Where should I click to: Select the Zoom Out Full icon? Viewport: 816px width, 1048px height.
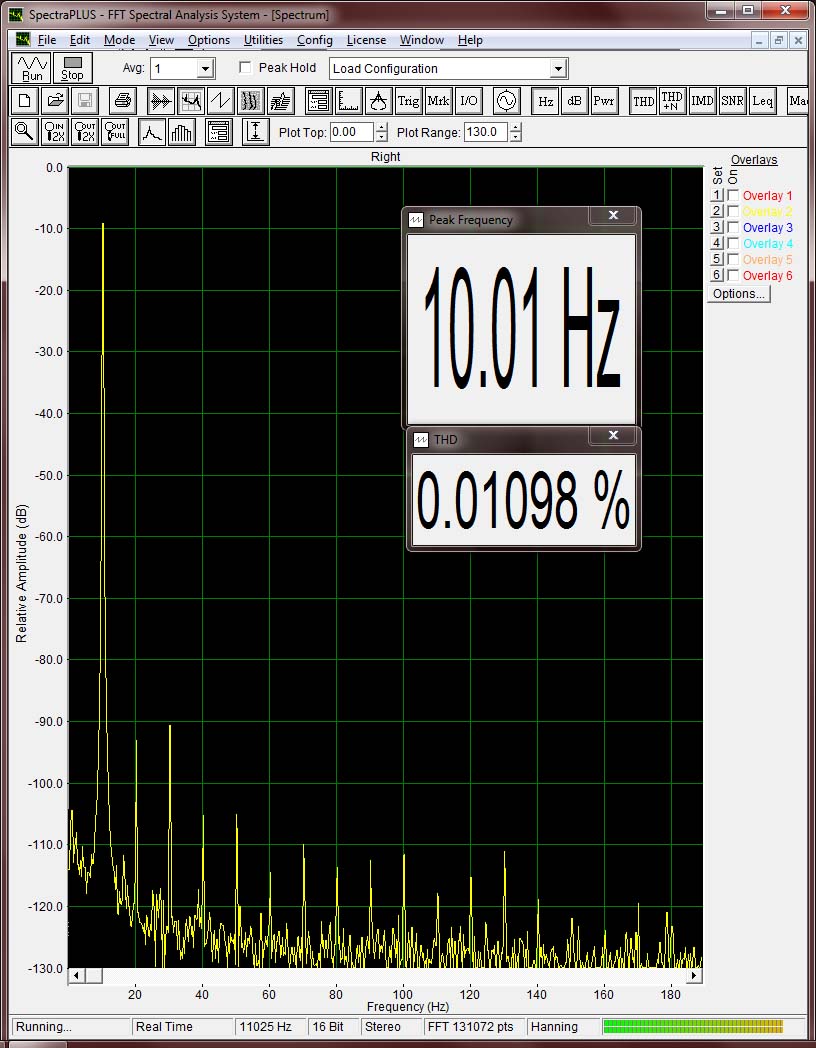coord(115,132)
